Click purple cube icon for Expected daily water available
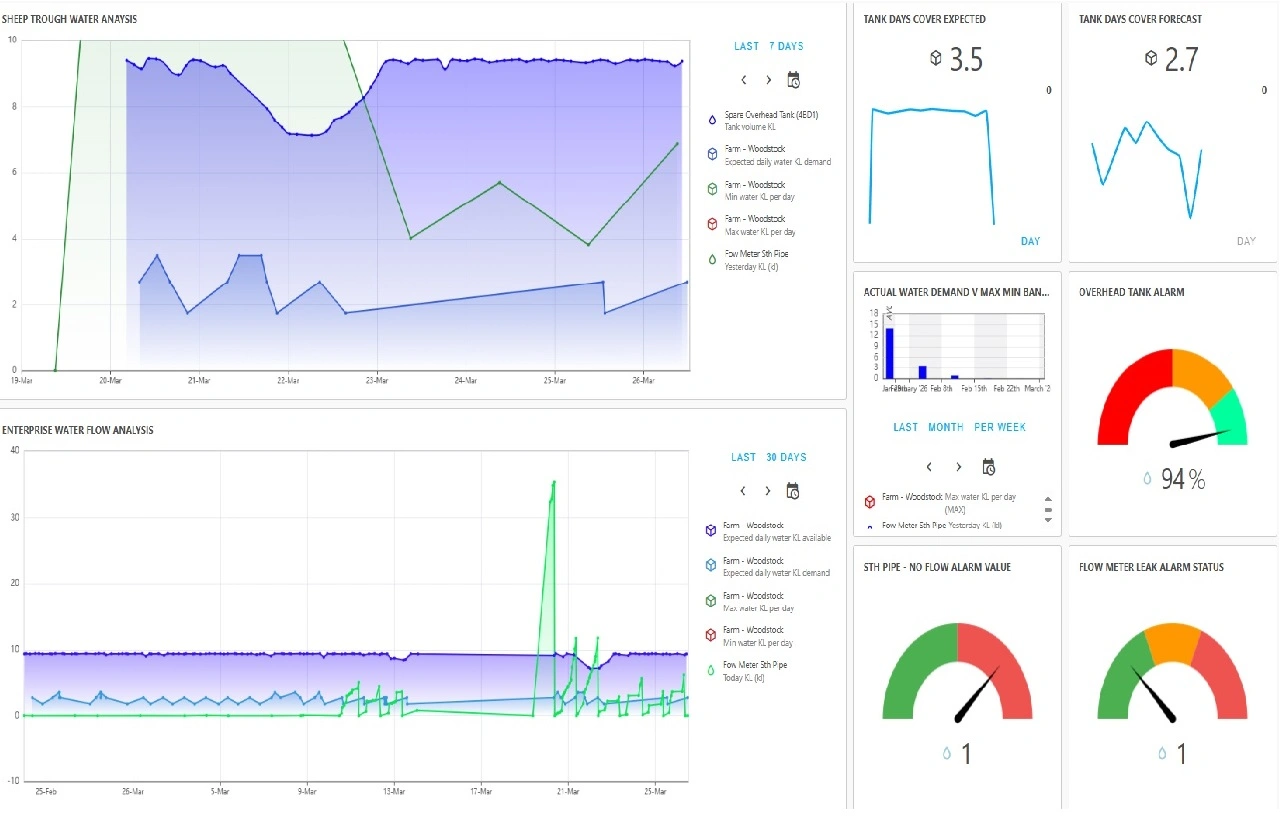 coord(710,530)
